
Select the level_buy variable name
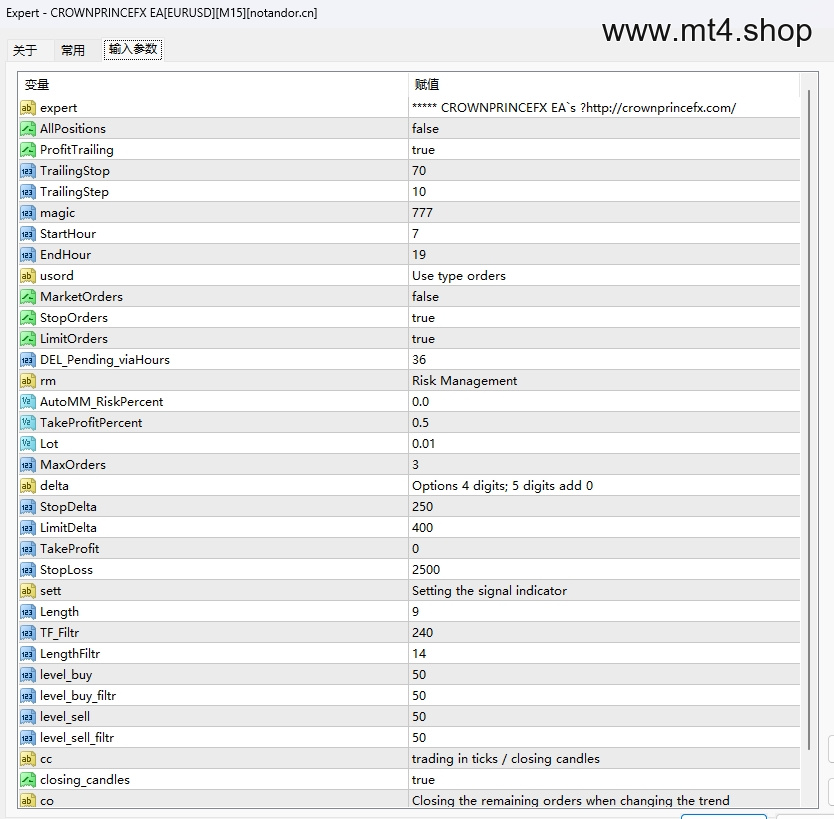[66, 675]
